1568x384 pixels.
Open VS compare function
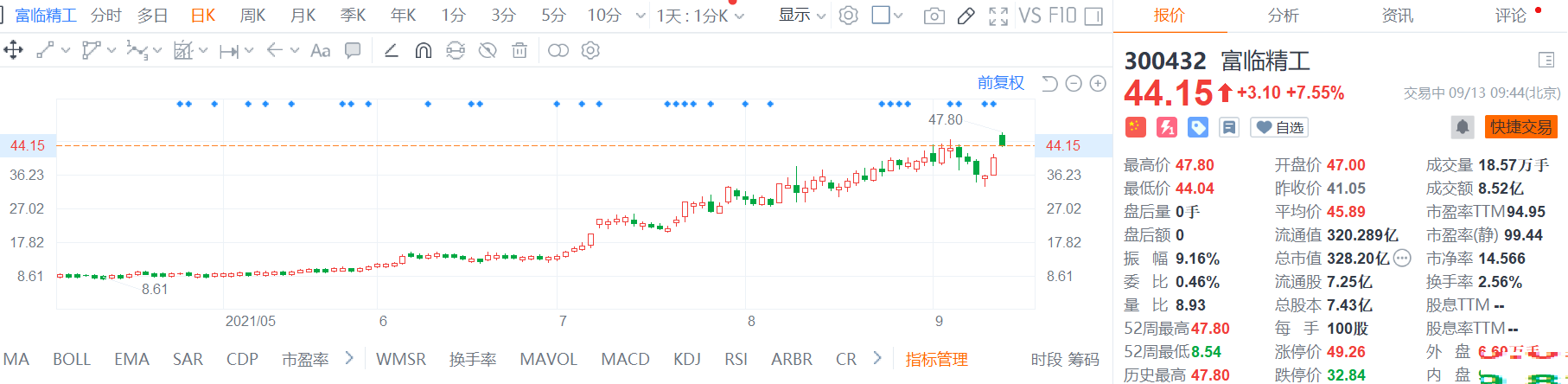1029,16
